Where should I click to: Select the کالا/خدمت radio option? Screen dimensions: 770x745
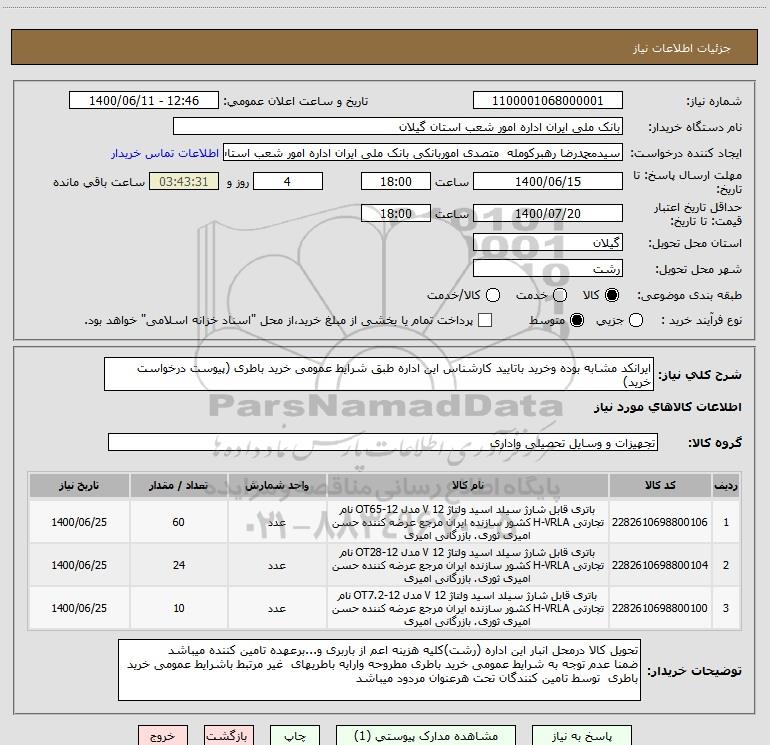493,295
